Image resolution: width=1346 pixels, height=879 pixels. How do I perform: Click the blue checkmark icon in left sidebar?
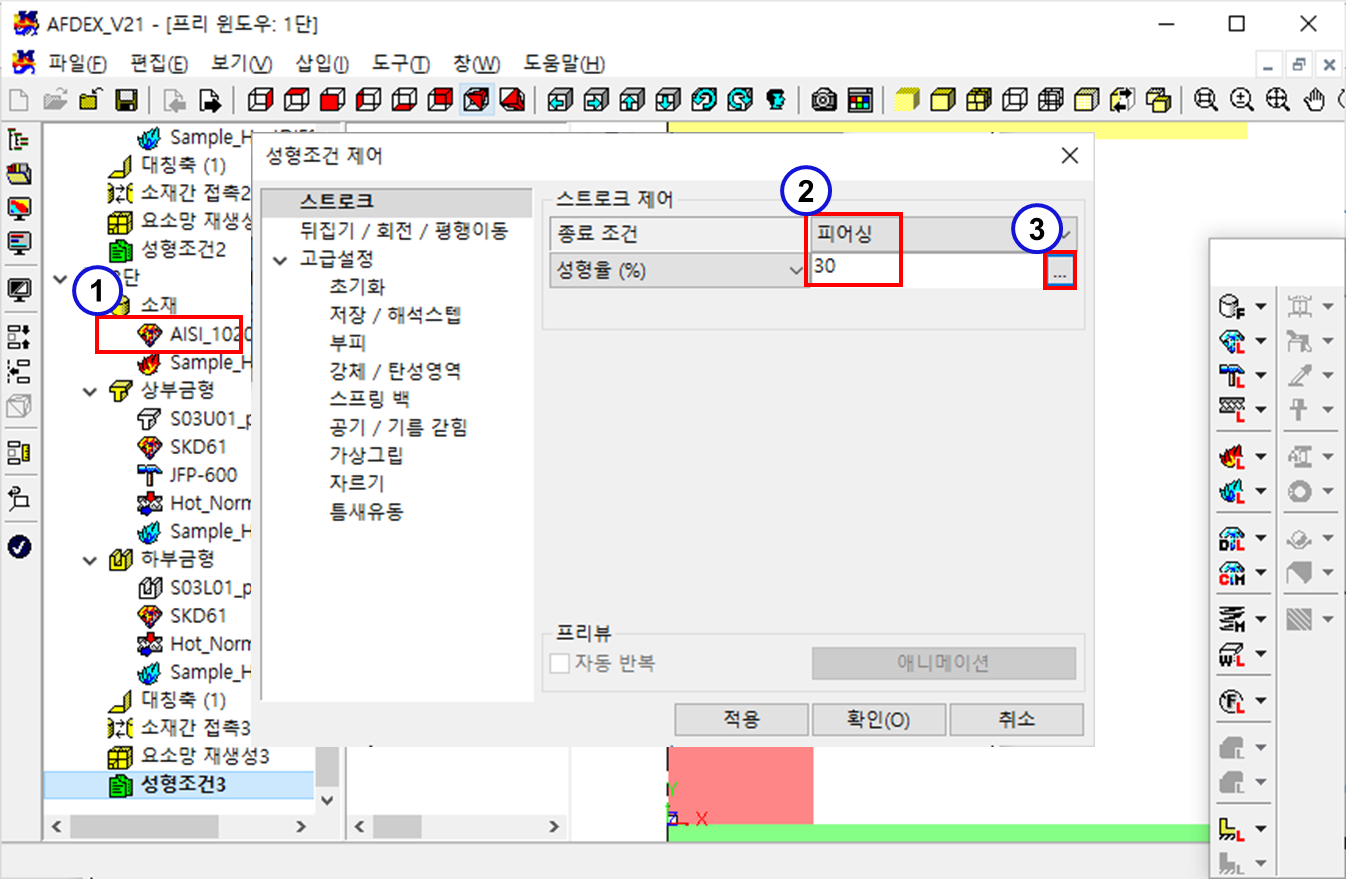tap(19, 546)
